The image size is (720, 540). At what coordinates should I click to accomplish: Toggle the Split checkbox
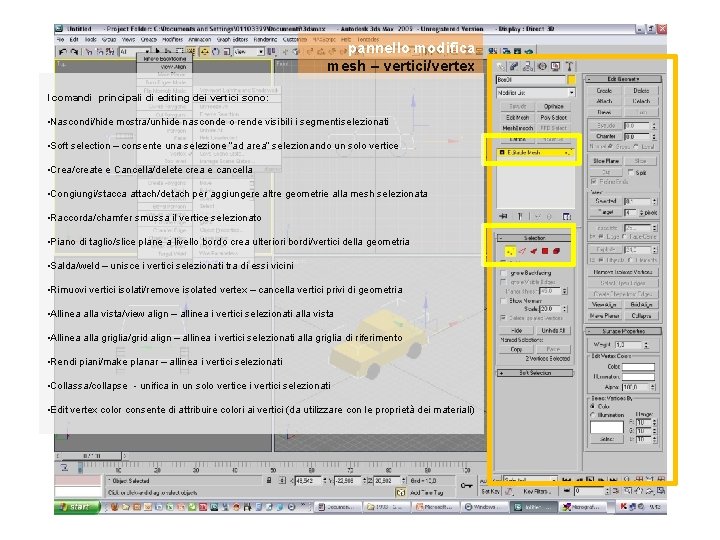click(x=630, y=173)
